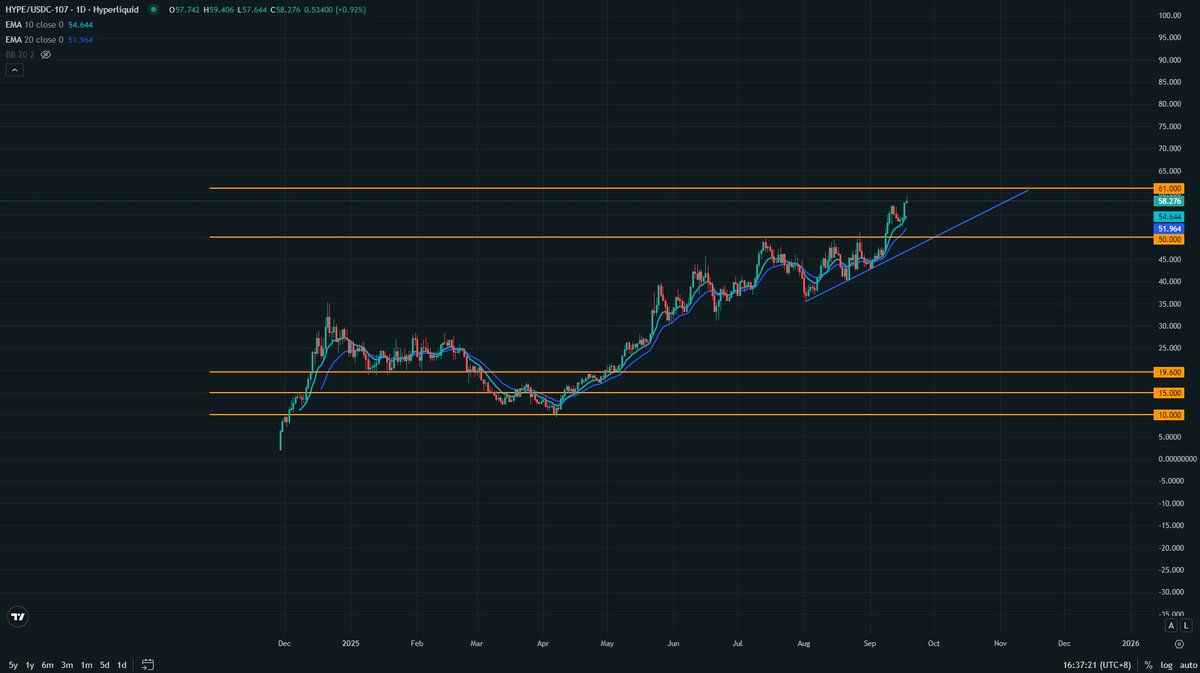The image size is (1200, 673).
Task: Click the 51.964 EMA price label on axis
Action: pos(1169,228)
